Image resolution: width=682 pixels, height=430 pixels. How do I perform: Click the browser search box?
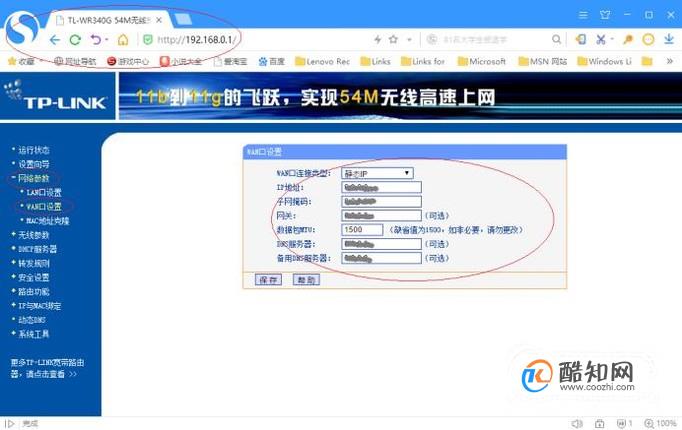tap(487, 40)
